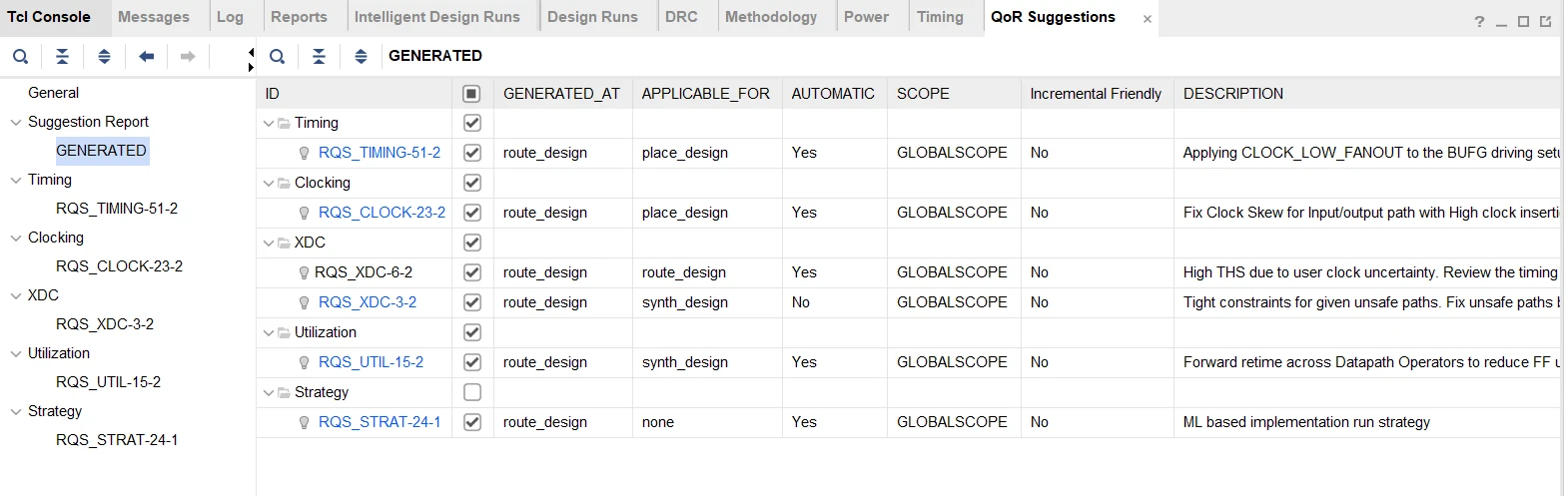Collapse the XDC group in the table
The image size is (1568, 496).
pyautogui.click(x=269, y=243)
